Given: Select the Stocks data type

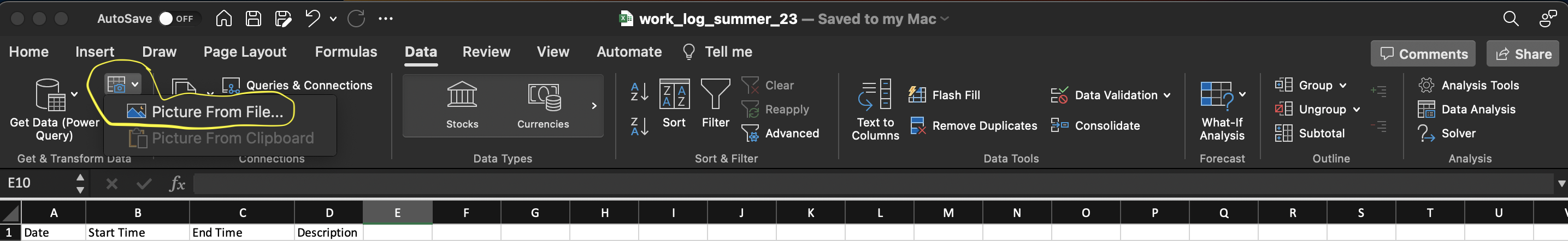Looking at the screenshot, I should (462, 106).
